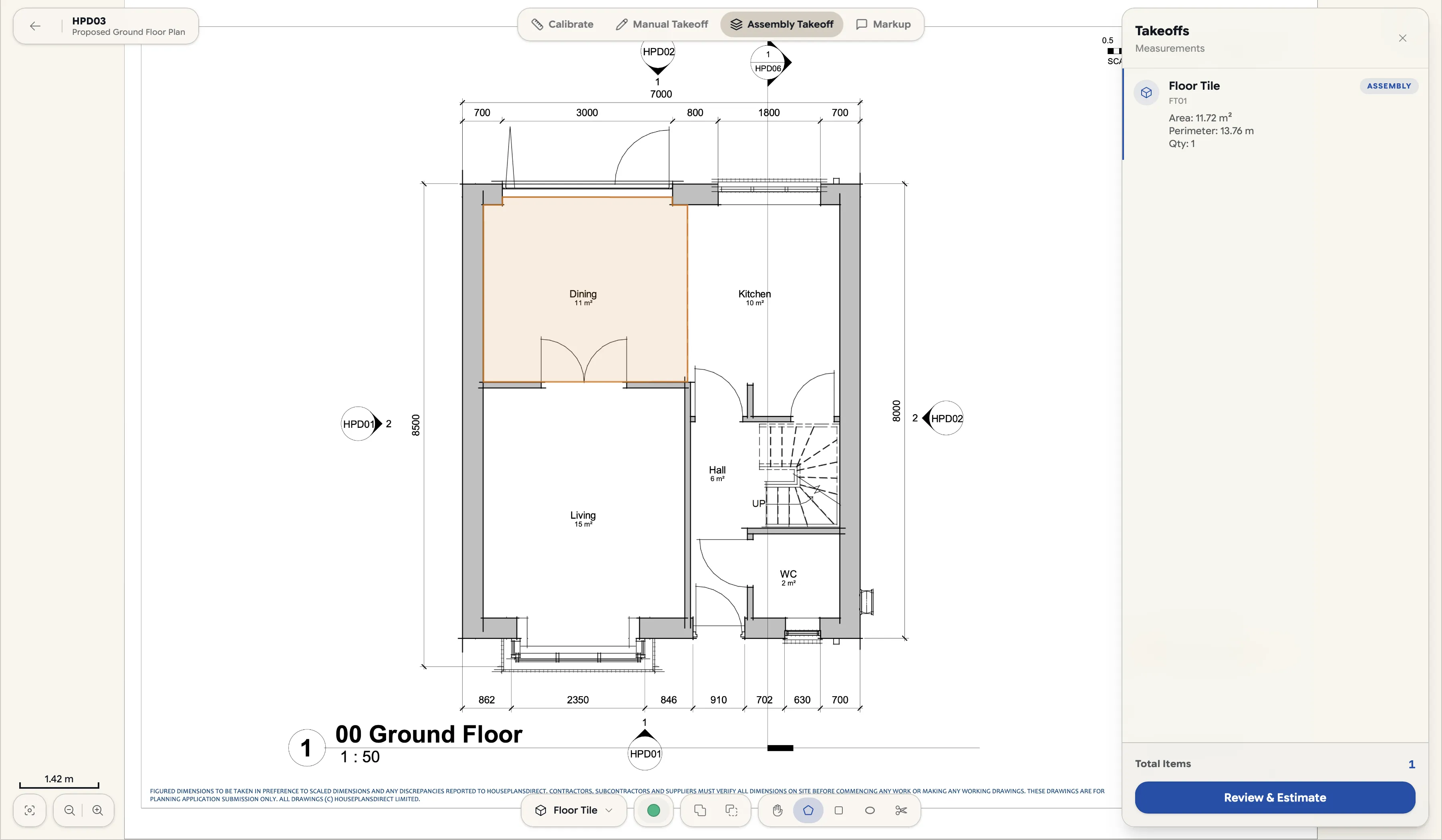Click the Kitchen room label on plan
The width and height of the screenshot is (1442, 840).
754,294
